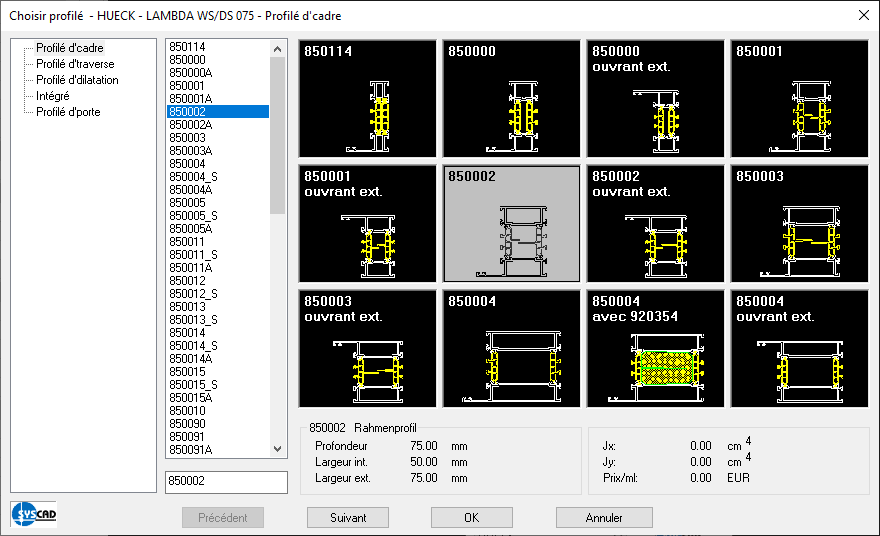Select the plain 850000 profile thumbnail
The image size is (880, 536).
coord(511,99)
